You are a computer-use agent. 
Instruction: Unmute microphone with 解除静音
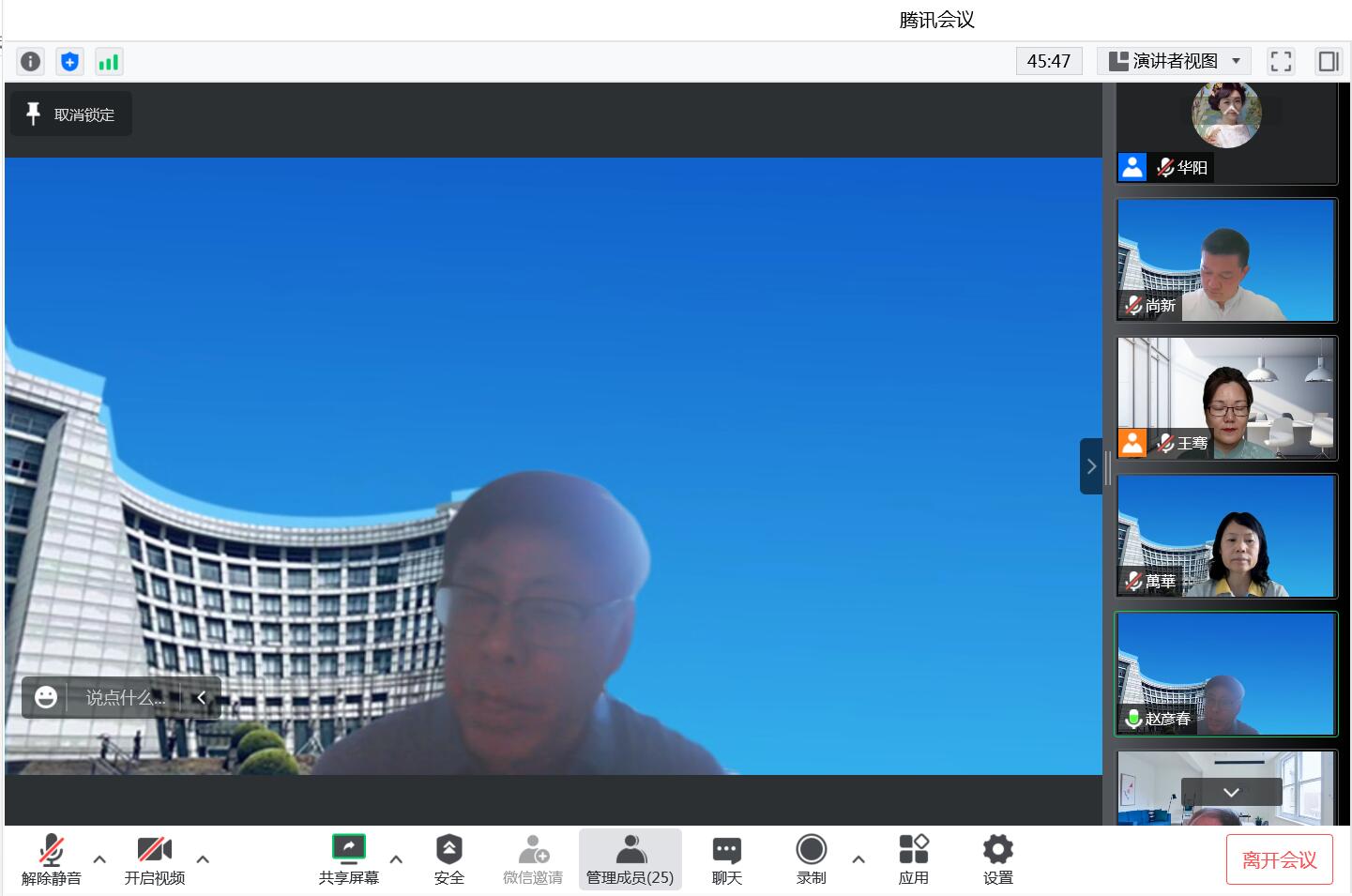51,859
